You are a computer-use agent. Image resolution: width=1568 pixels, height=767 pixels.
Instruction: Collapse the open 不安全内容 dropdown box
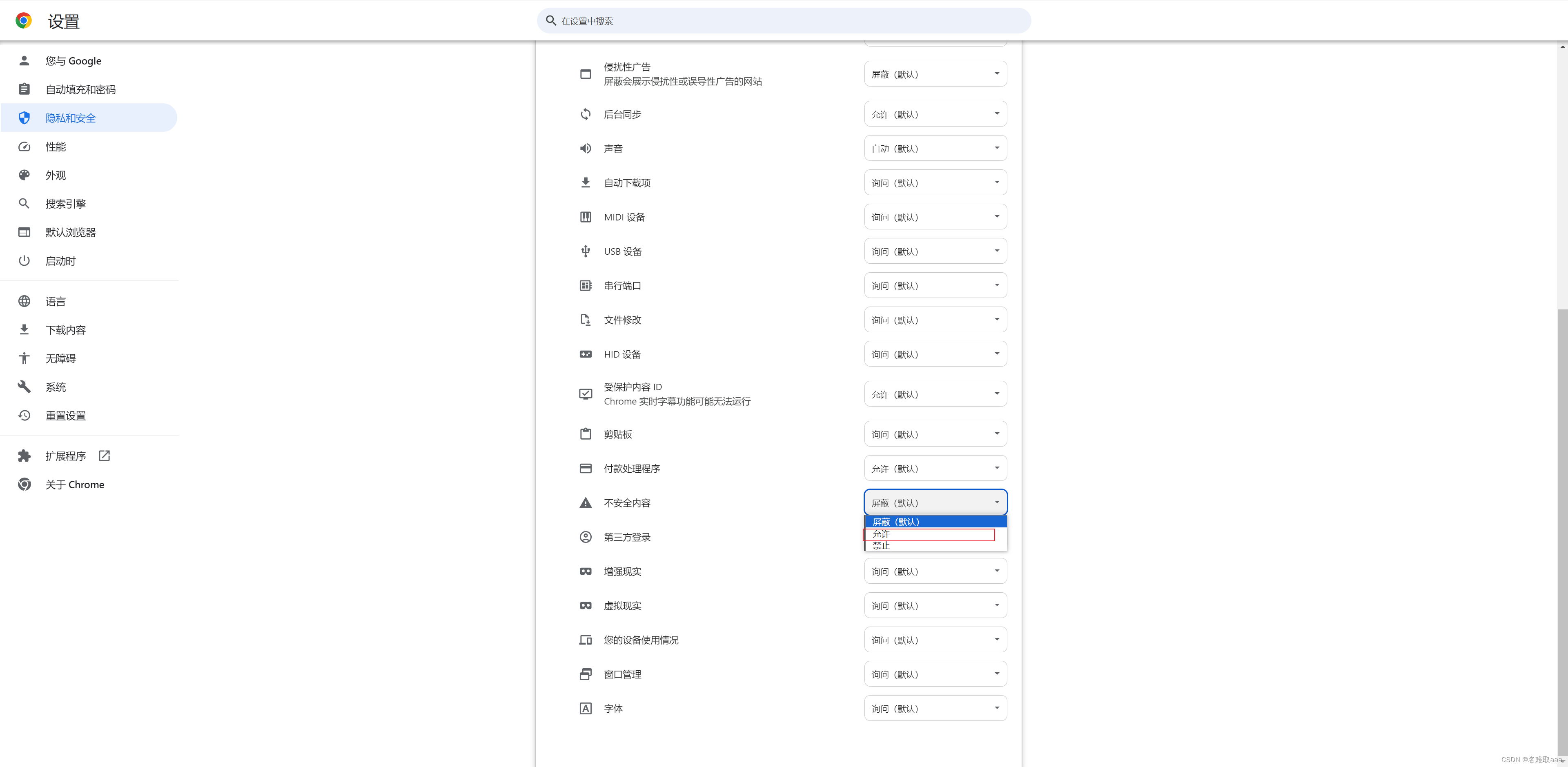[x=935, y=503]
